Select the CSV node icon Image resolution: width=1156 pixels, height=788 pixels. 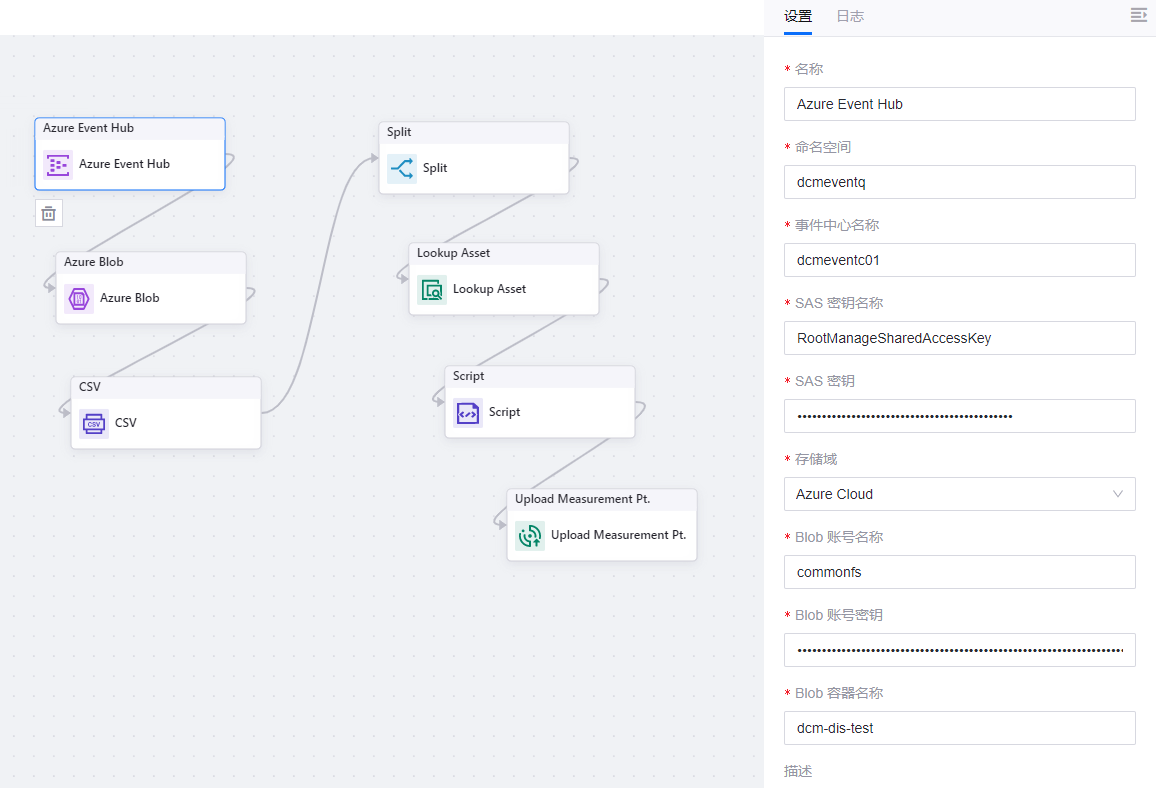click(93, 423)
